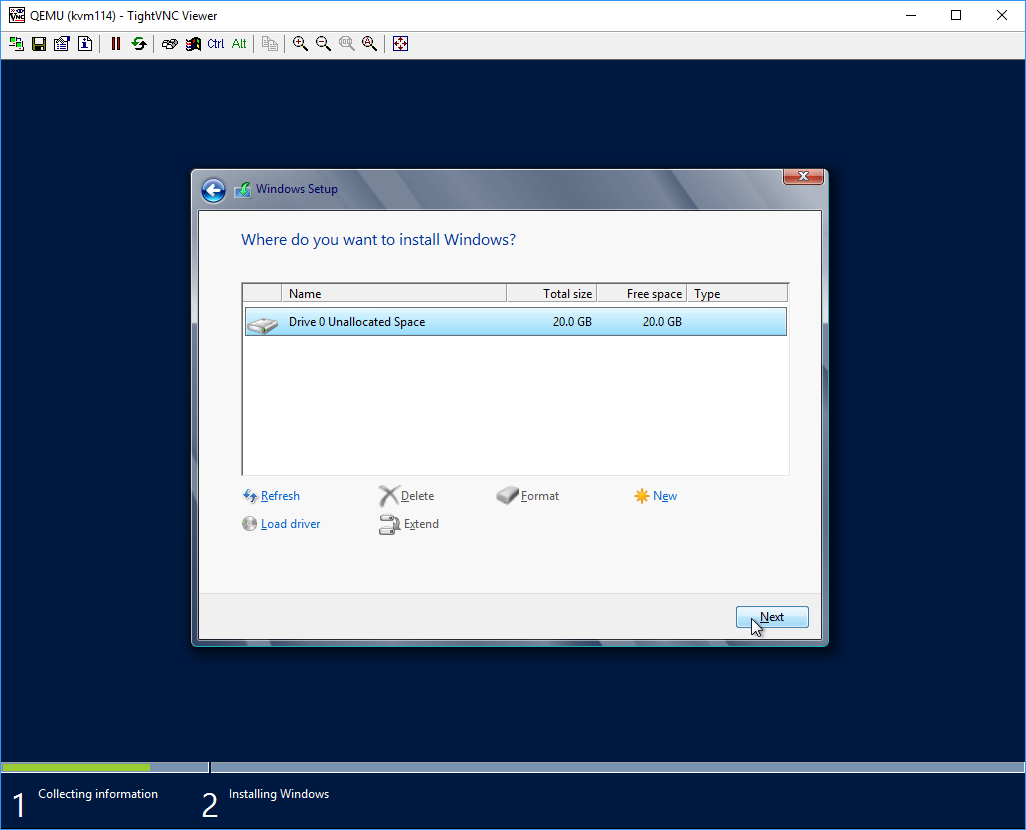Click the Save connection floppy icon
Viewport: 1026px width, 830px height.
39,44
